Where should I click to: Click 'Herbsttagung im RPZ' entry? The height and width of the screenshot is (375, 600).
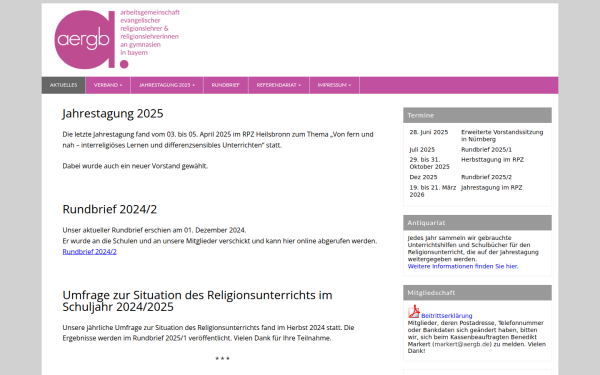click(x=492, y=160)
